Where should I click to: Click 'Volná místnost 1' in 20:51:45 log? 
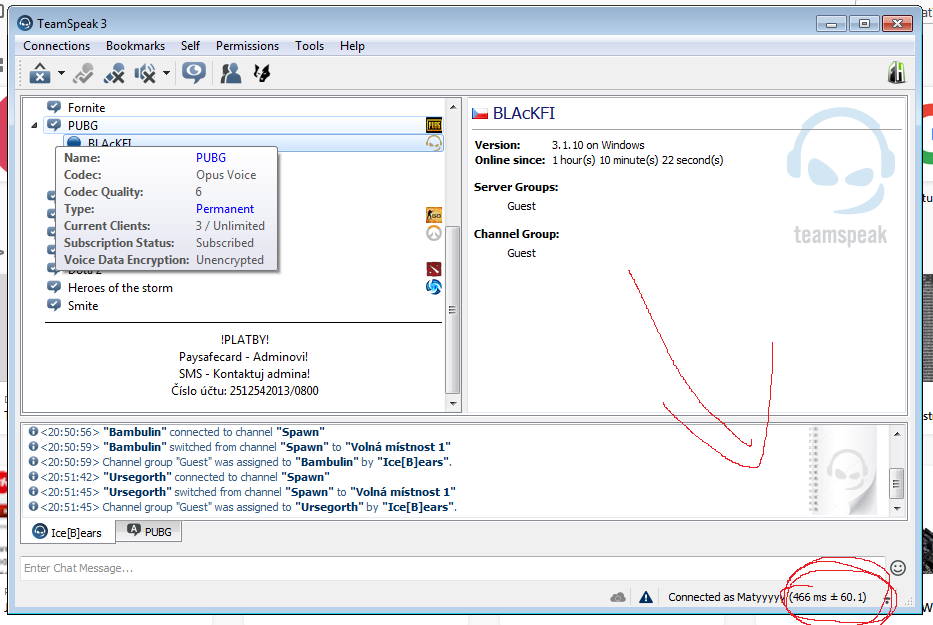[x=403, y=492]
